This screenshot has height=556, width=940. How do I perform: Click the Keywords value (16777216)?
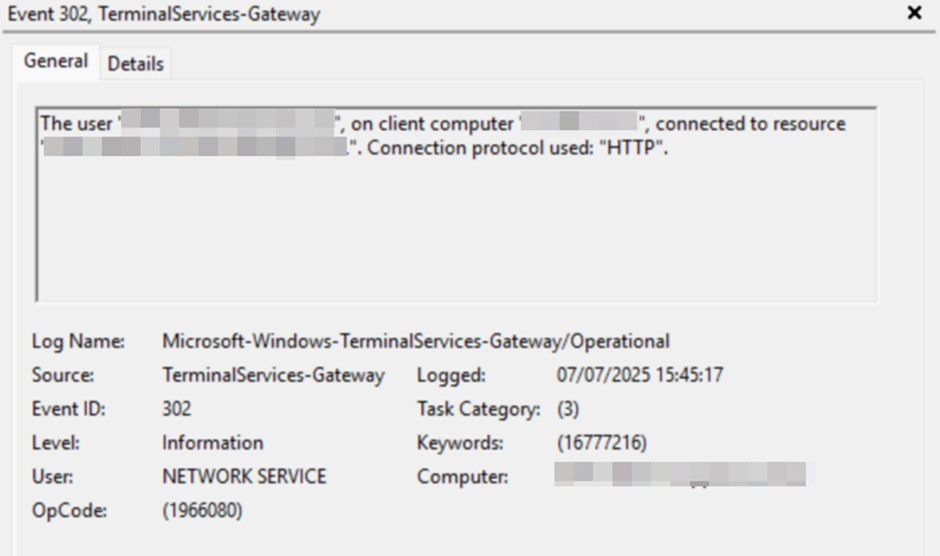603,442
